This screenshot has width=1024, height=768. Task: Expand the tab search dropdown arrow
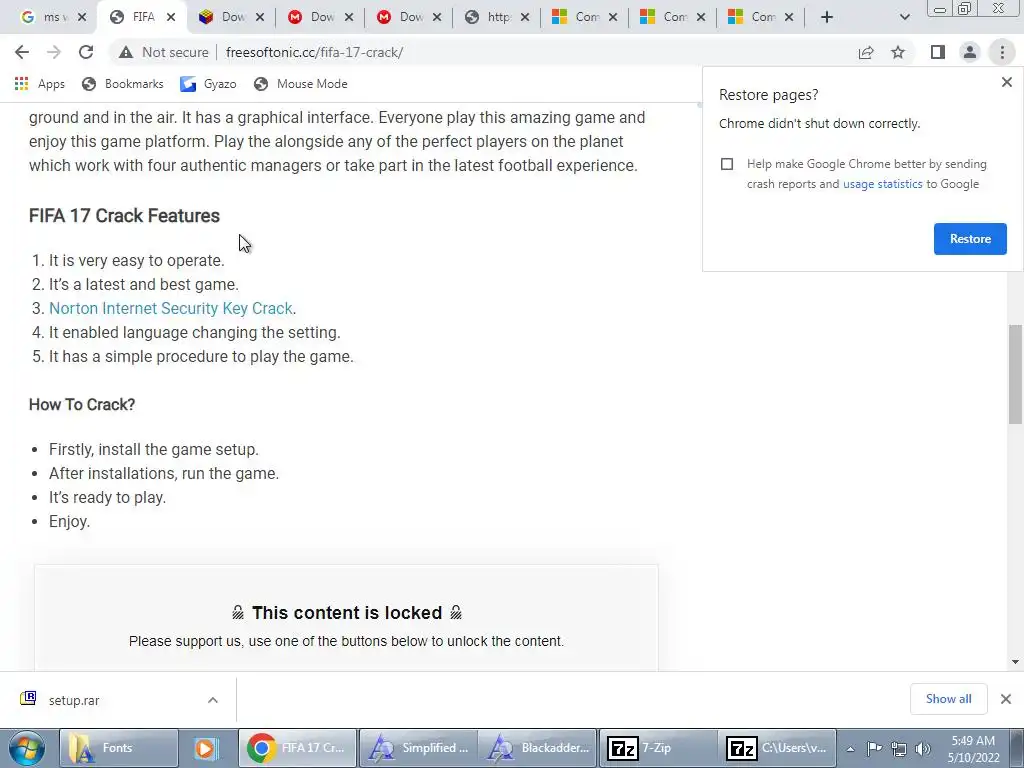coord(904,17)
